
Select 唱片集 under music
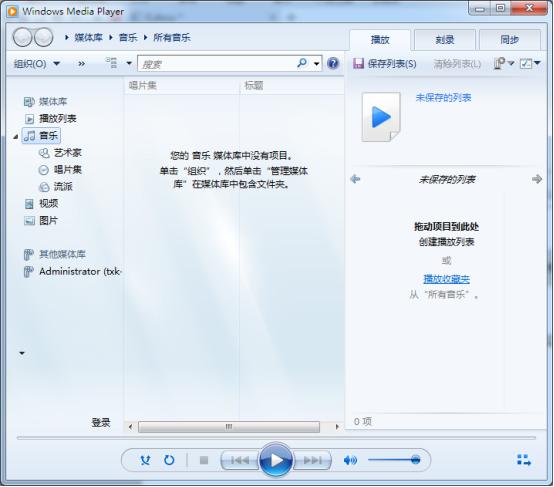point(60,170)
